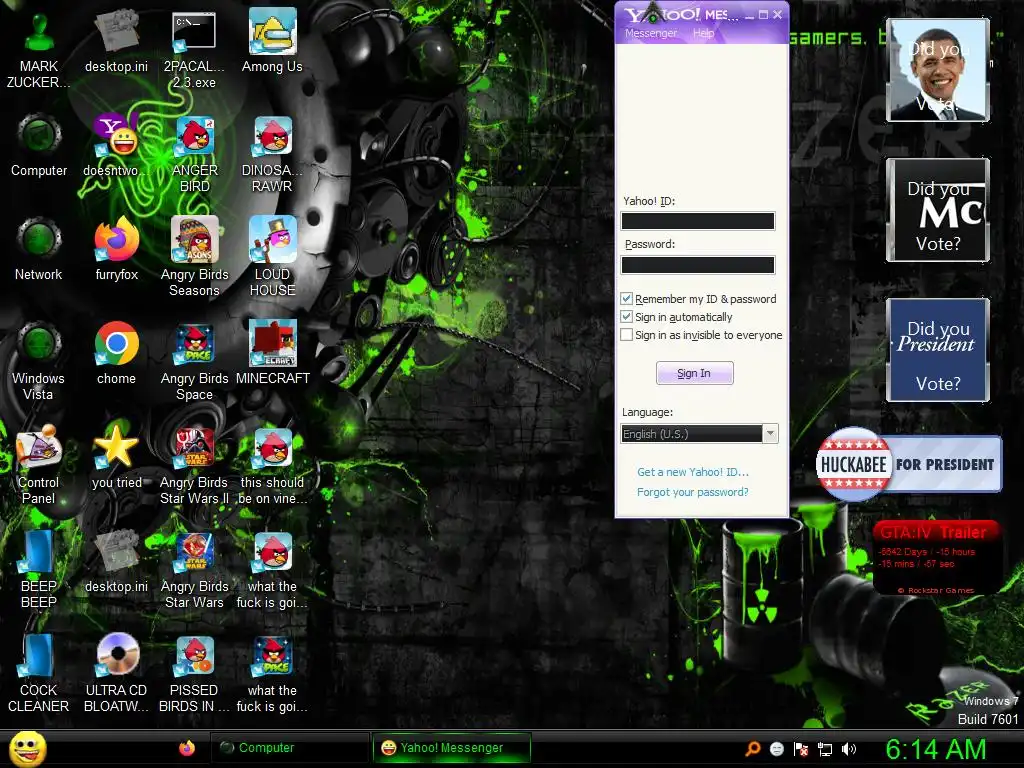
Task: Toggle Remember my ID & password checkbox
Action: [x=626, y=298]
